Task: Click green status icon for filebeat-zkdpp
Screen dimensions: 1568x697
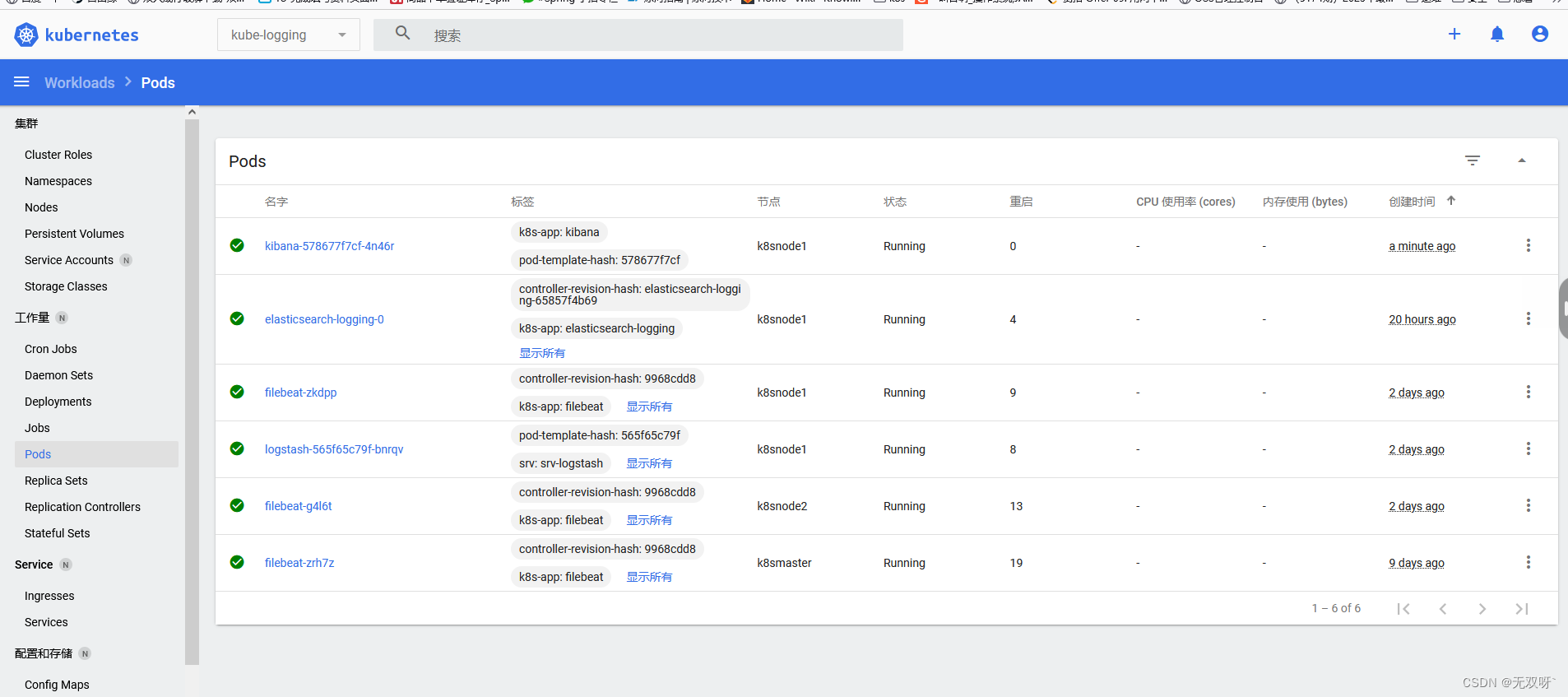Action: (x=237, y=392)
